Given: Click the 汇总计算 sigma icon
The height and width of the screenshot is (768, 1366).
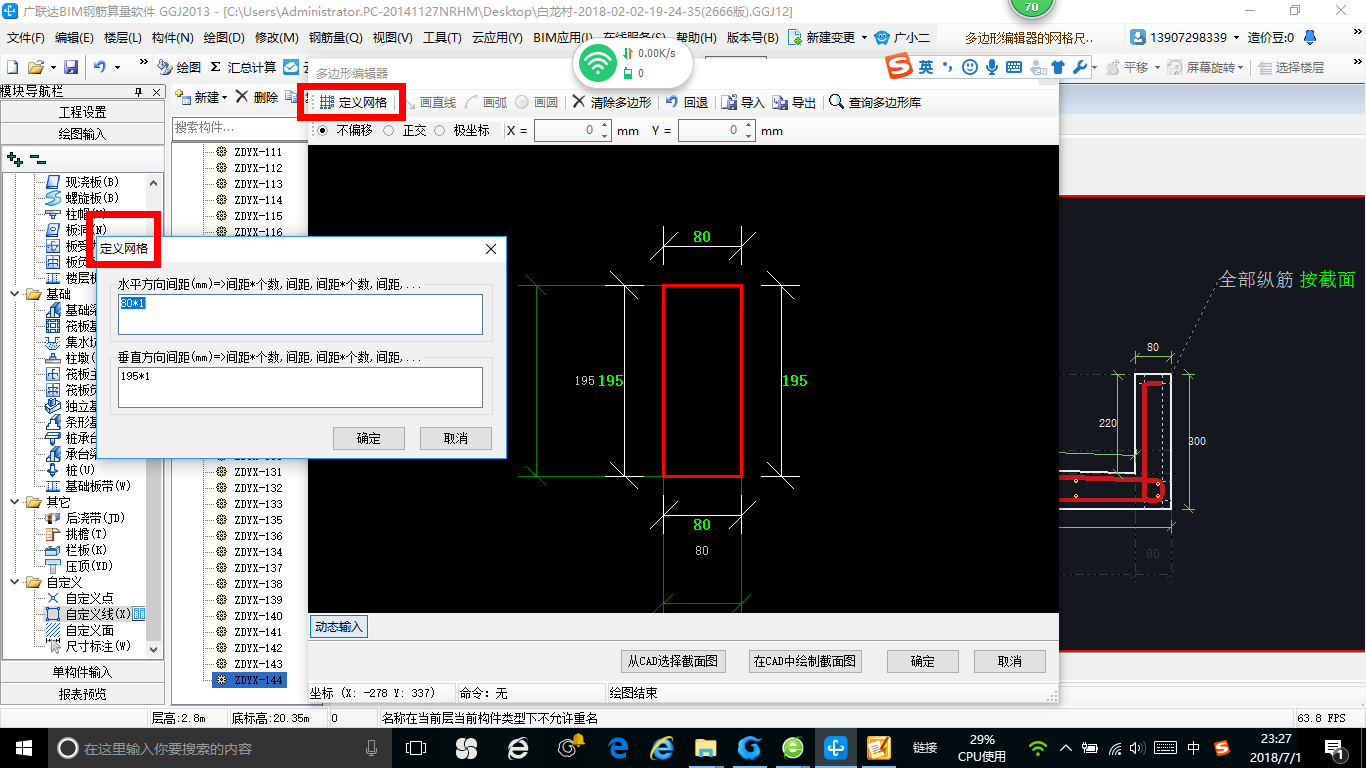Looking at the screenshot, I should coord(216,67).
